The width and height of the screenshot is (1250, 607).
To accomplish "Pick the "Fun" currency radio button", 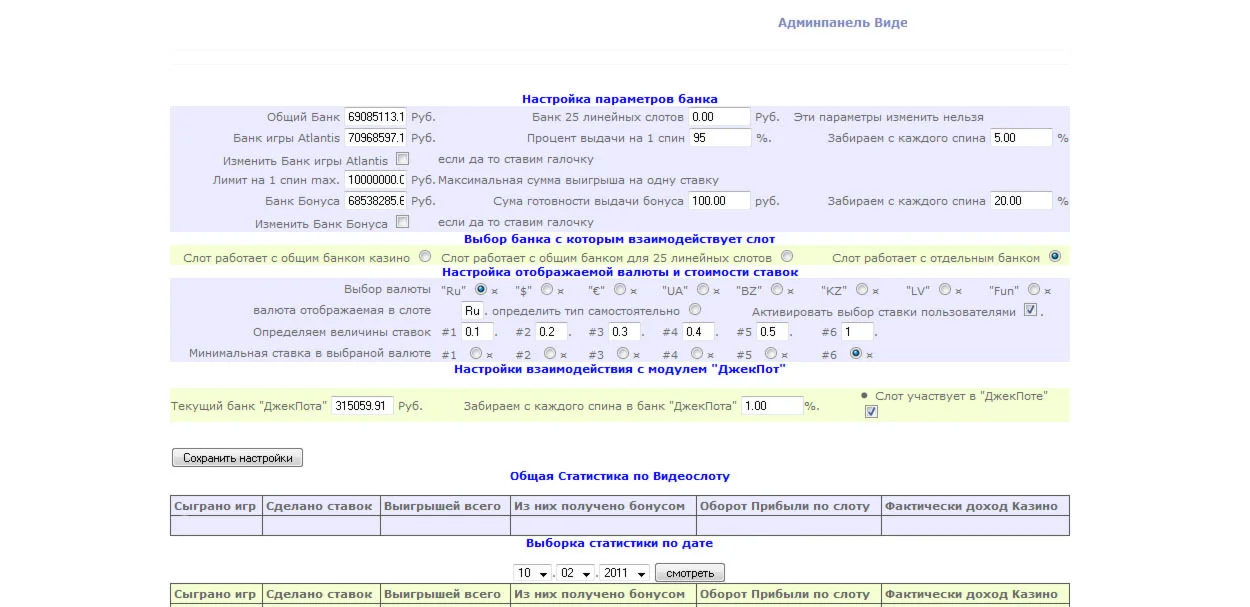I will pos(1034,290).
